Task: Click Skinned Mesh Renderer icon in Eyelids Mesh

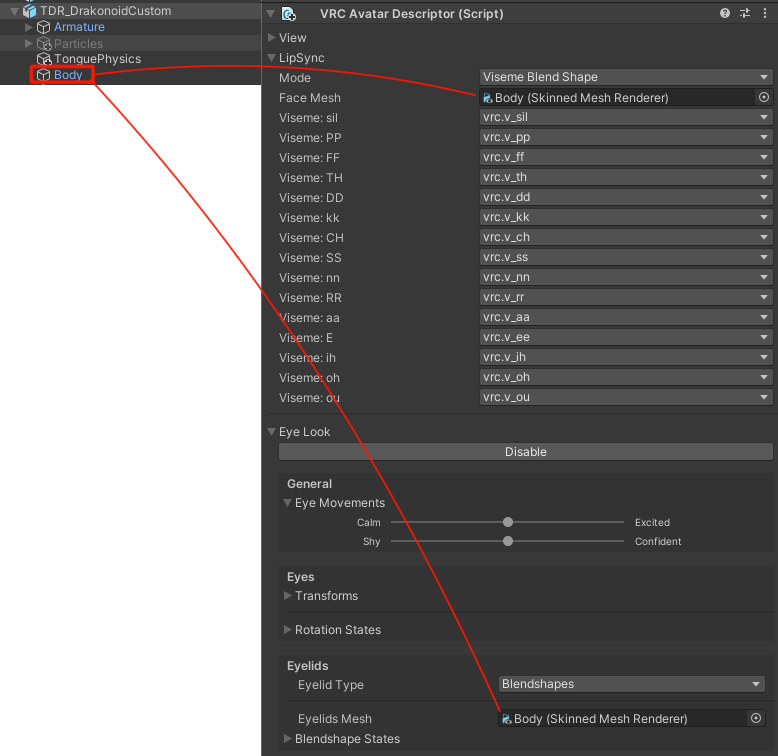Action: [x=507, y=719]
